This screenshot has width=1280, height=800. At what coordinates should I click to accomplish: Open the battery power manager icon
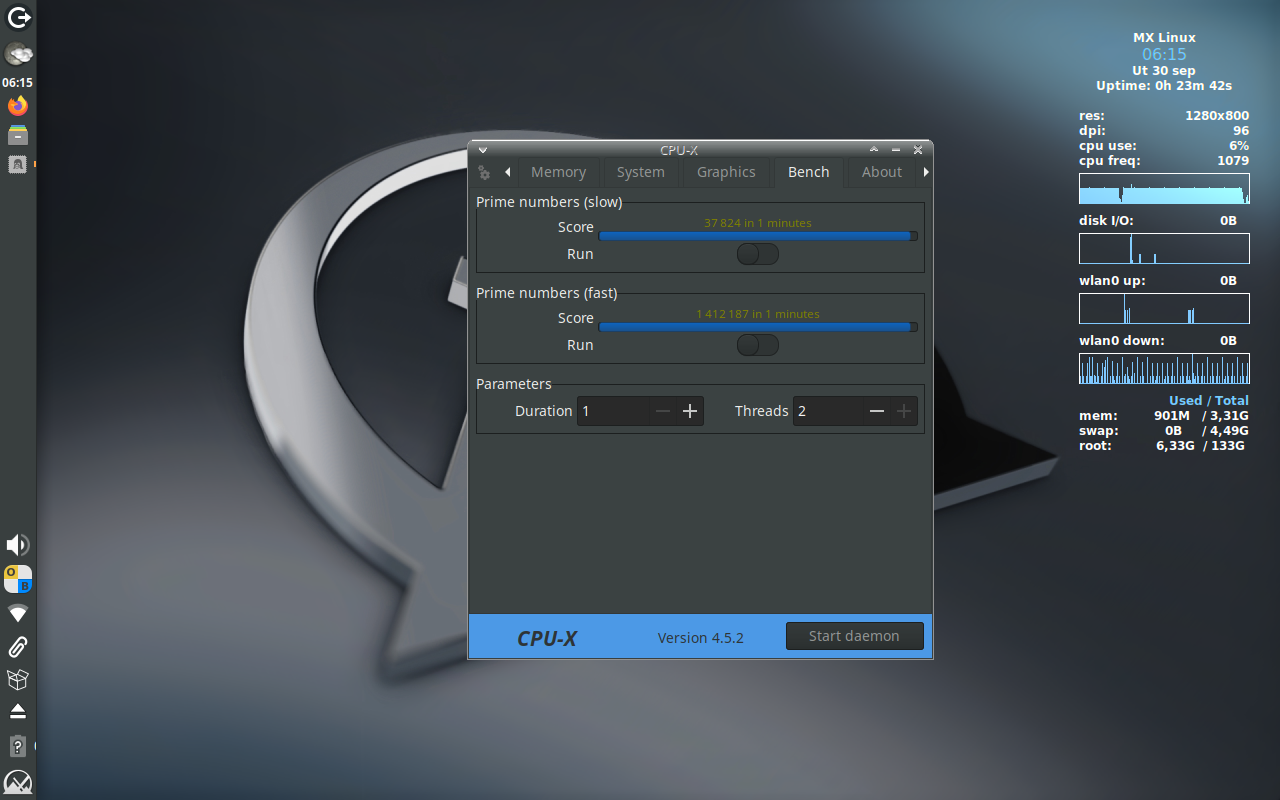18,746
